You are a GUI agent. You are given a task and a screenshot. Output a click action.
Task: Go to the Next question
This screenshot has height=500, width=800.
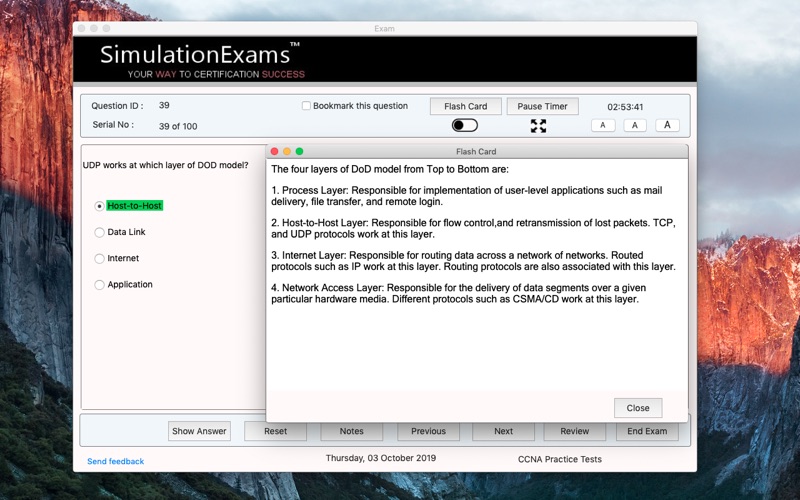504,431
